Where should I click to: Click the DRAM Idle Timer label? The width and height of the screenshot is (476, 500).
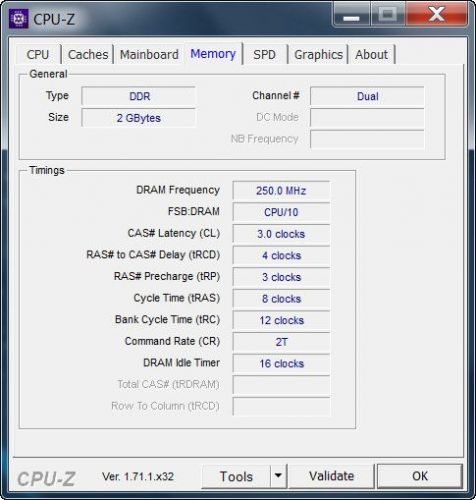coord(181,363)
